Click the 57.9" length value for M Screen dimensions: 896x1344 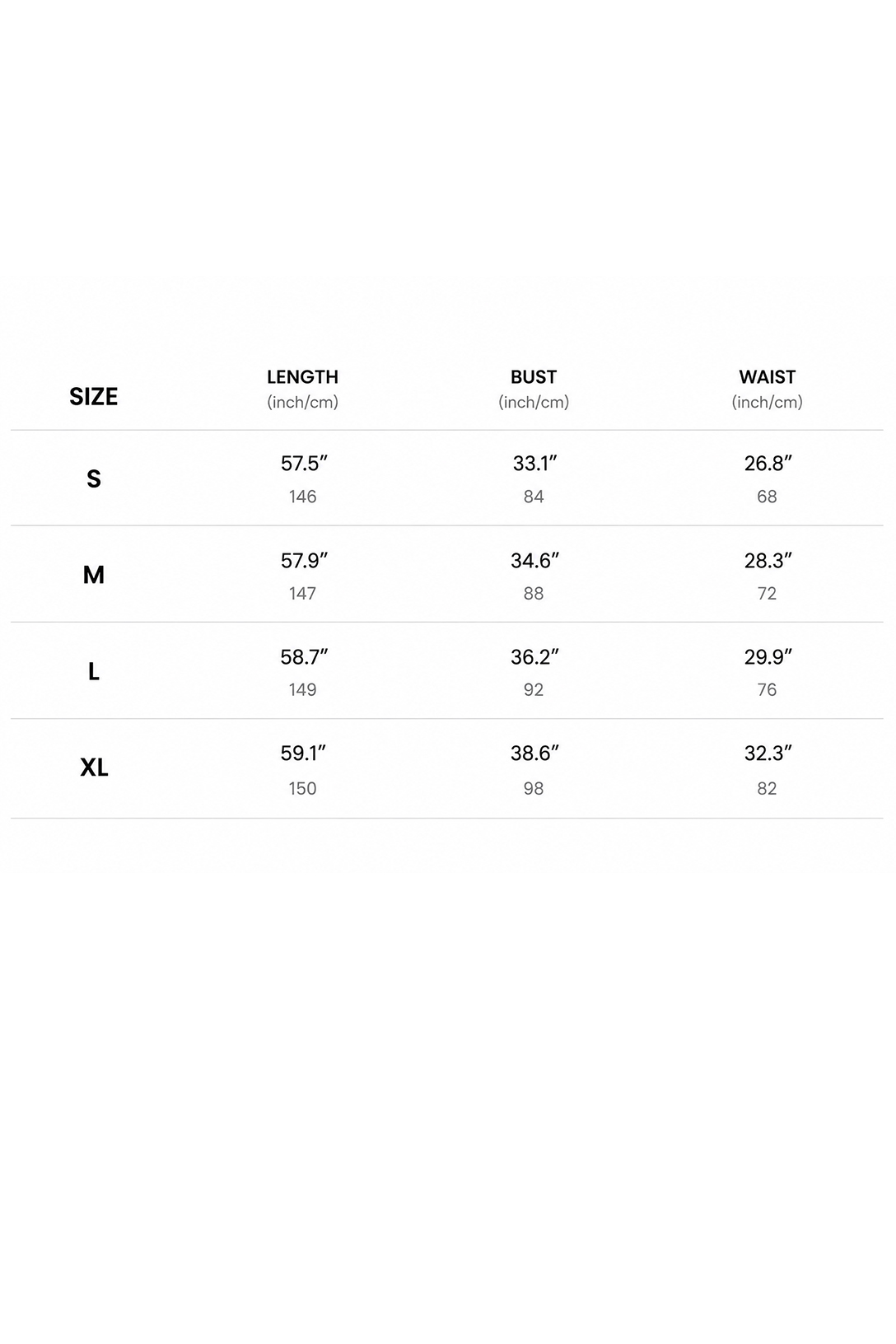[304, 560]
